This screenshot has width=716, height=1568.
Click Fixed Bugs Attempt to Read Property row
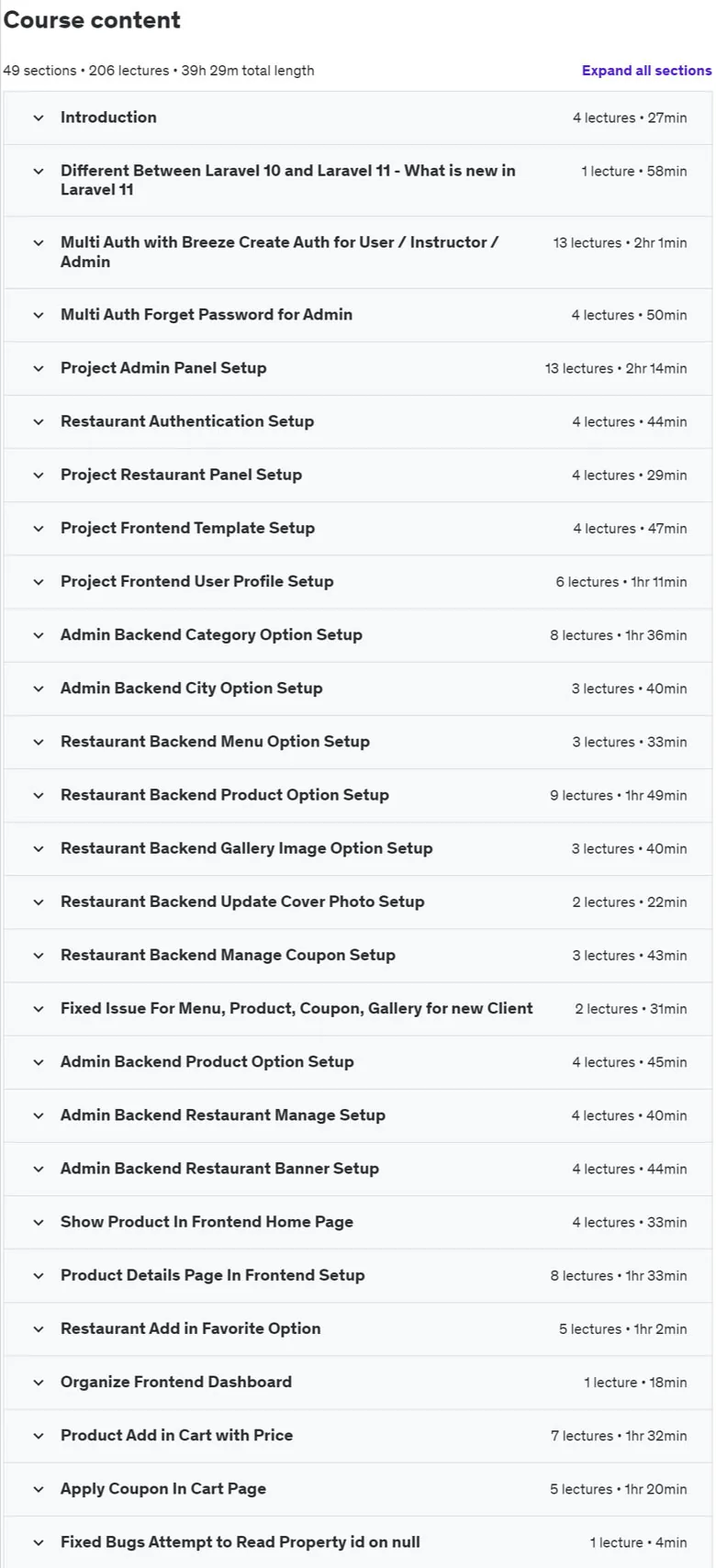tap(358, 1542)
